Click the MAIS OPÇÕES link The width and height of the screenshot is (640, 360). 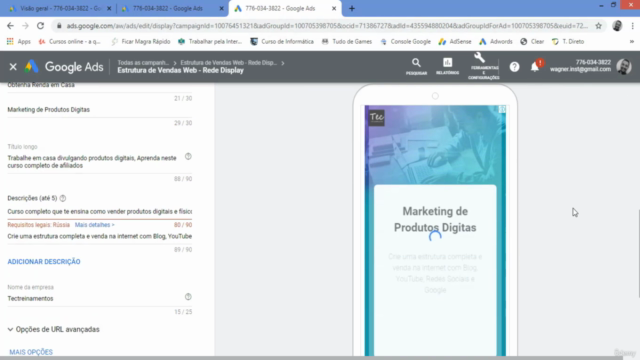[x=31, y=352]
